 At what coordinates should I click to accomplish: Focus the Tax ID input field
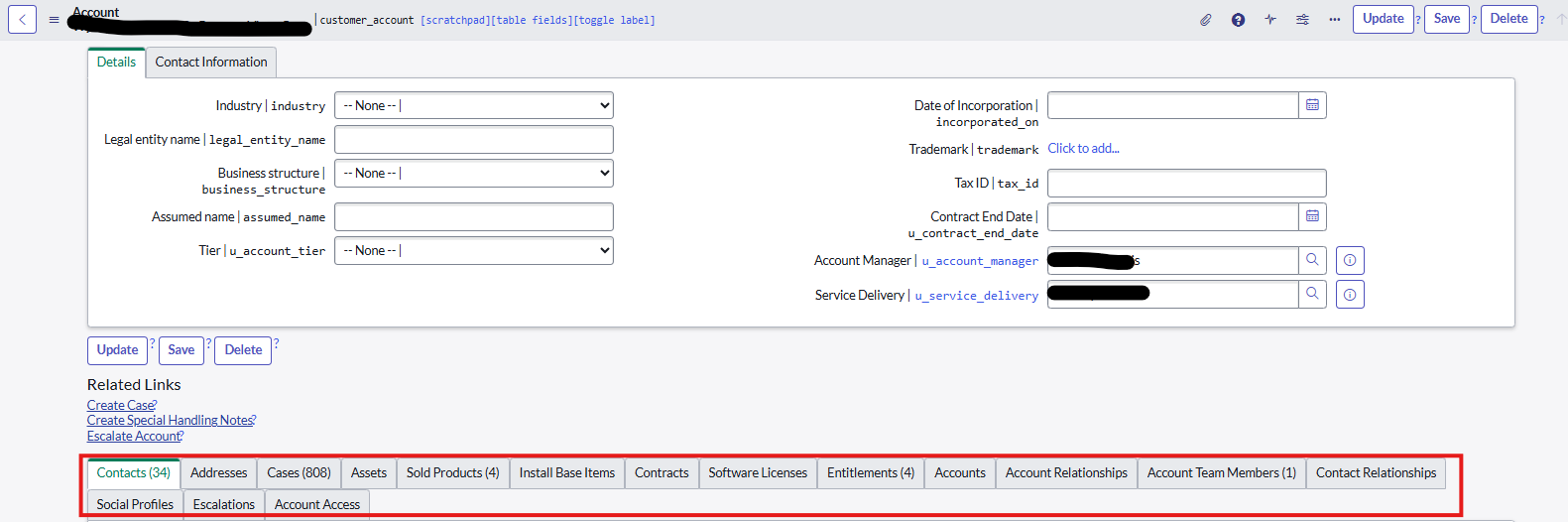pyautogui.click(x=1187, y=183)
